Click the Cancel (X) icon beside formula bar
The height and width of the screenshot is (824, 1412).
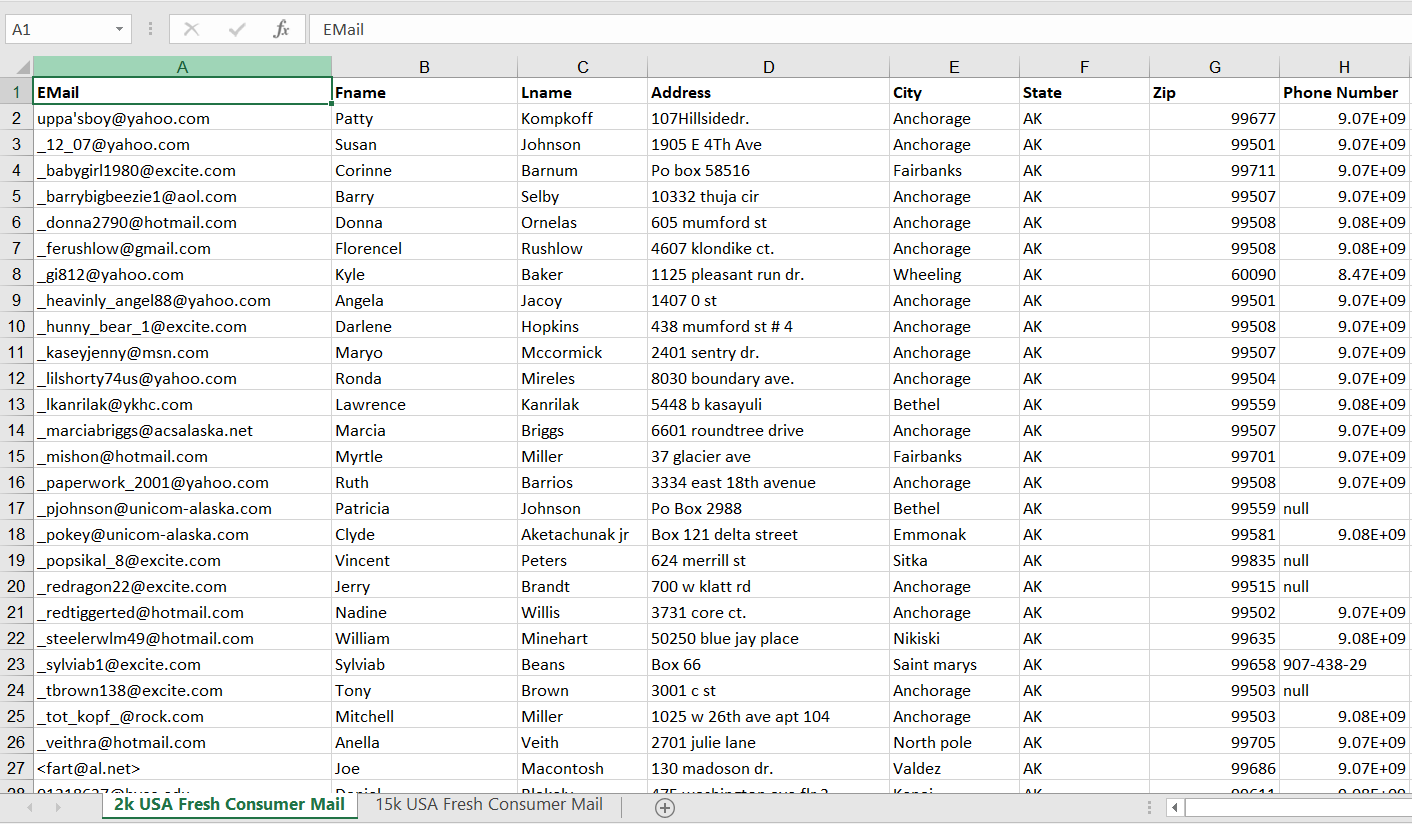(190, 29)
